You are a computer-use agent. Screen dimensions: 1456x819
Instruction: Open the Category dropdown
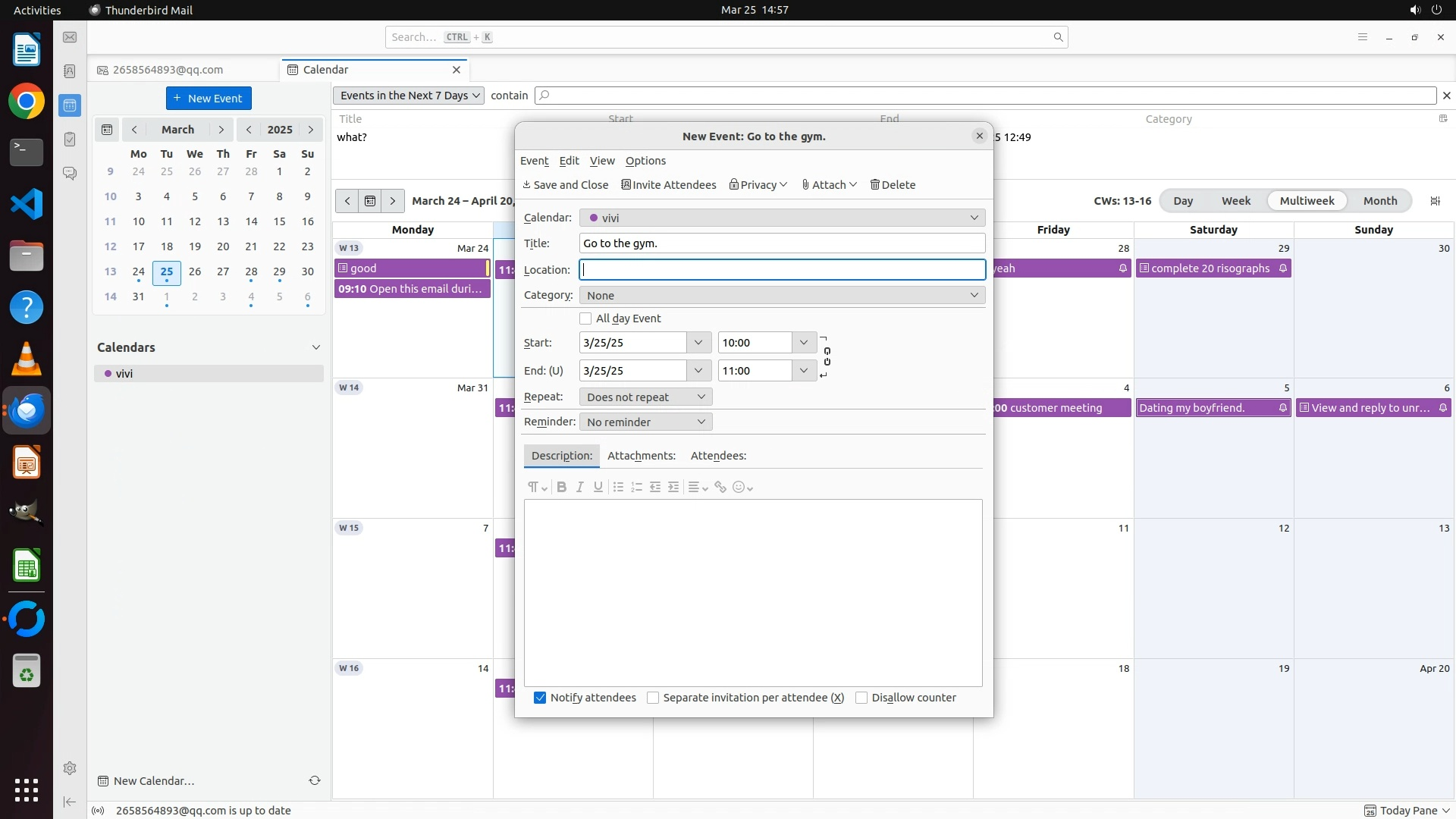tap(782, 295)
